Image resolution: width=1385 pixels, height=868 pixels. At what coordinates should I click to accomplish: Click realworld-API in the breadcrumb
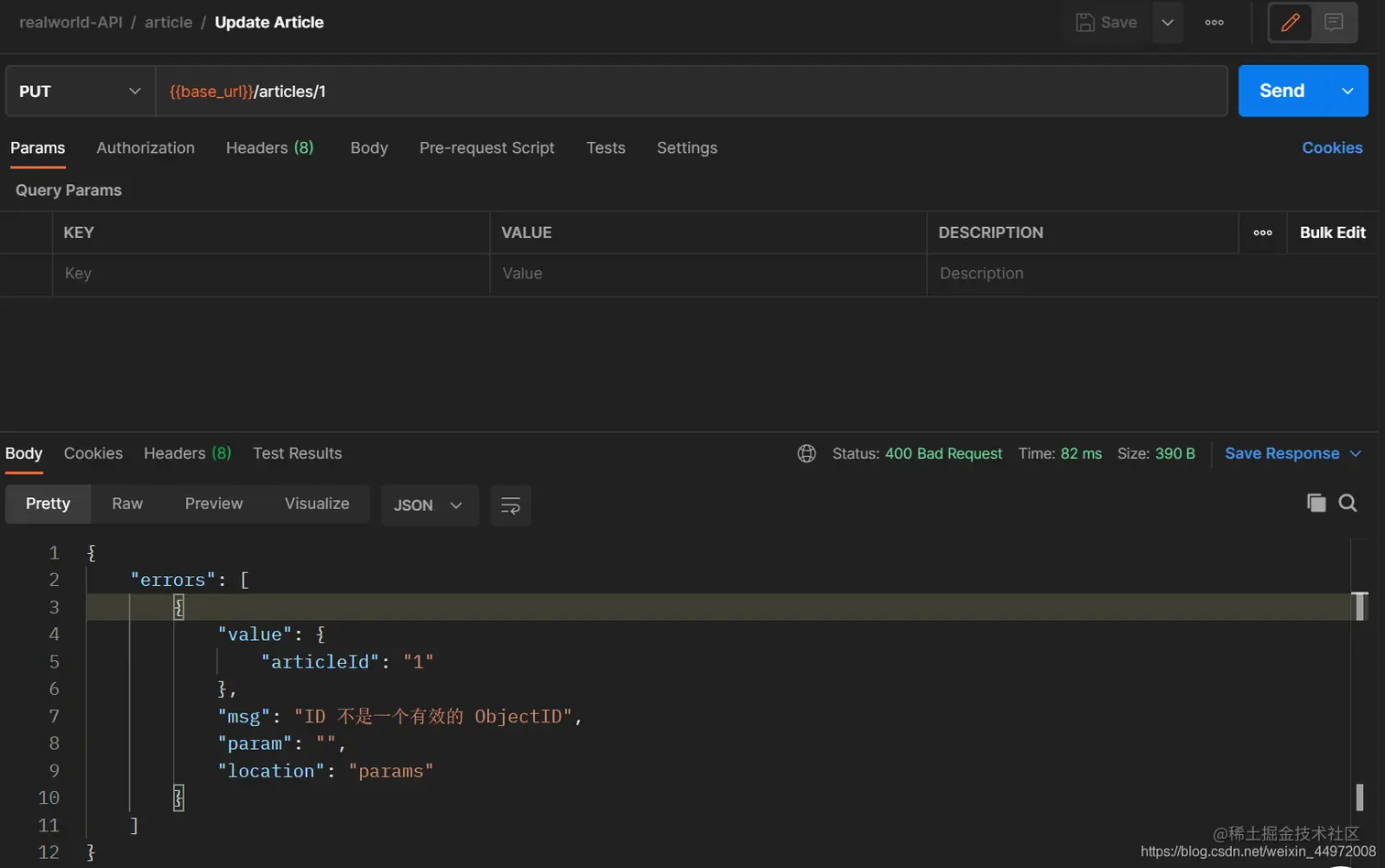(71, 22)
